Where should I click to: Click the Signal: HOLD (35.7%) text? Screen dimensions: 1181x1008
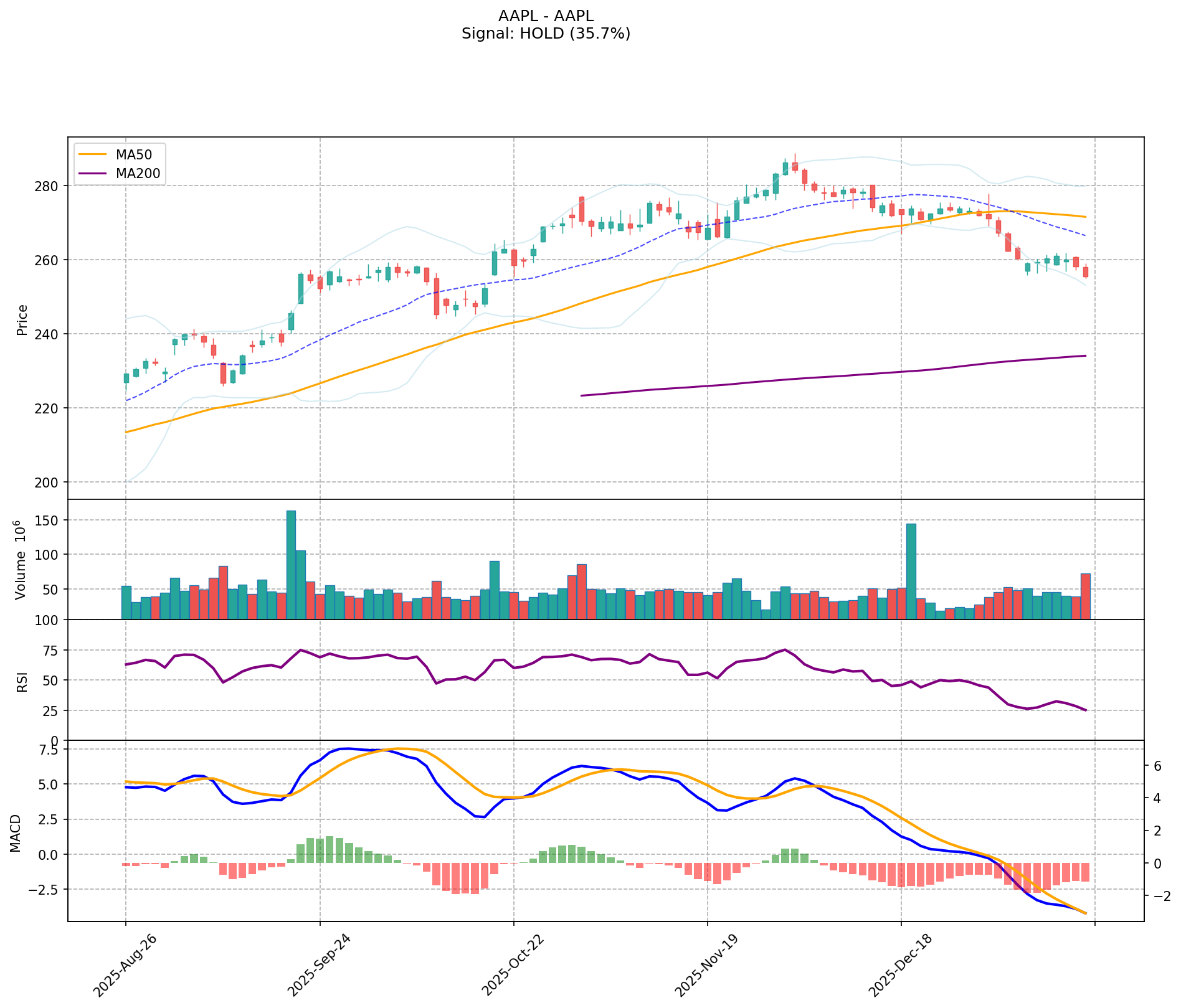tap(546, 34)
